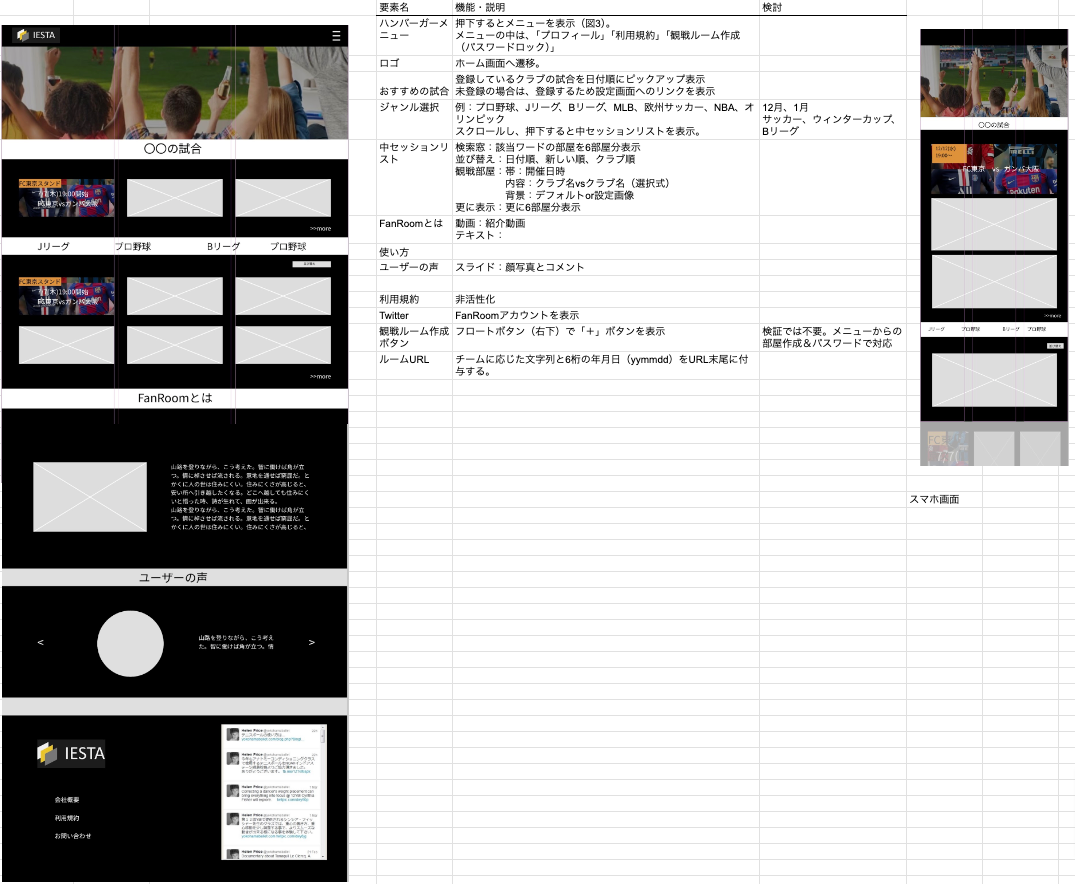Click the IESTA logo in the top header
Image resolution: width=1075 pixels, height=884 pixels.
(x=36, y=35)
